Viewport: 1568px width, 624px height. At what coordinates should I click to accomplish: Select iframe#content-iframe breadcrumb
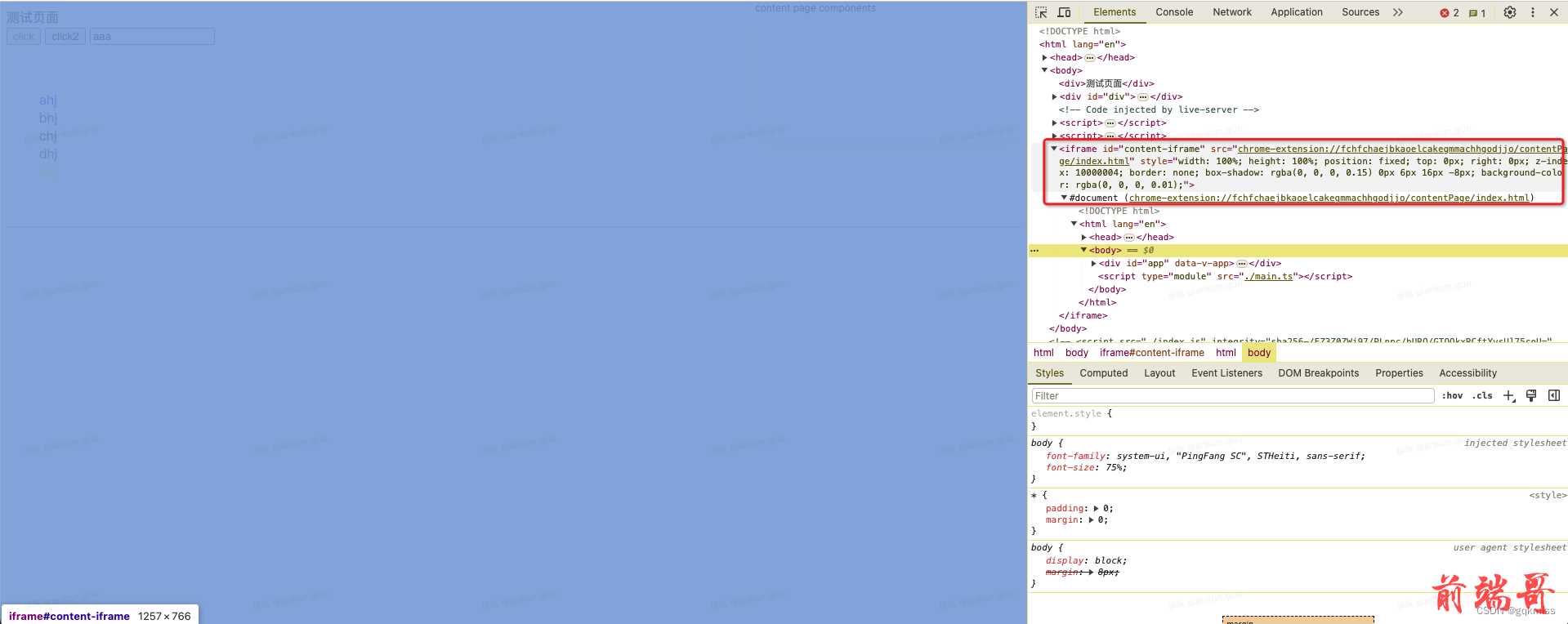pyautogui.click(x=1151, y=353)
